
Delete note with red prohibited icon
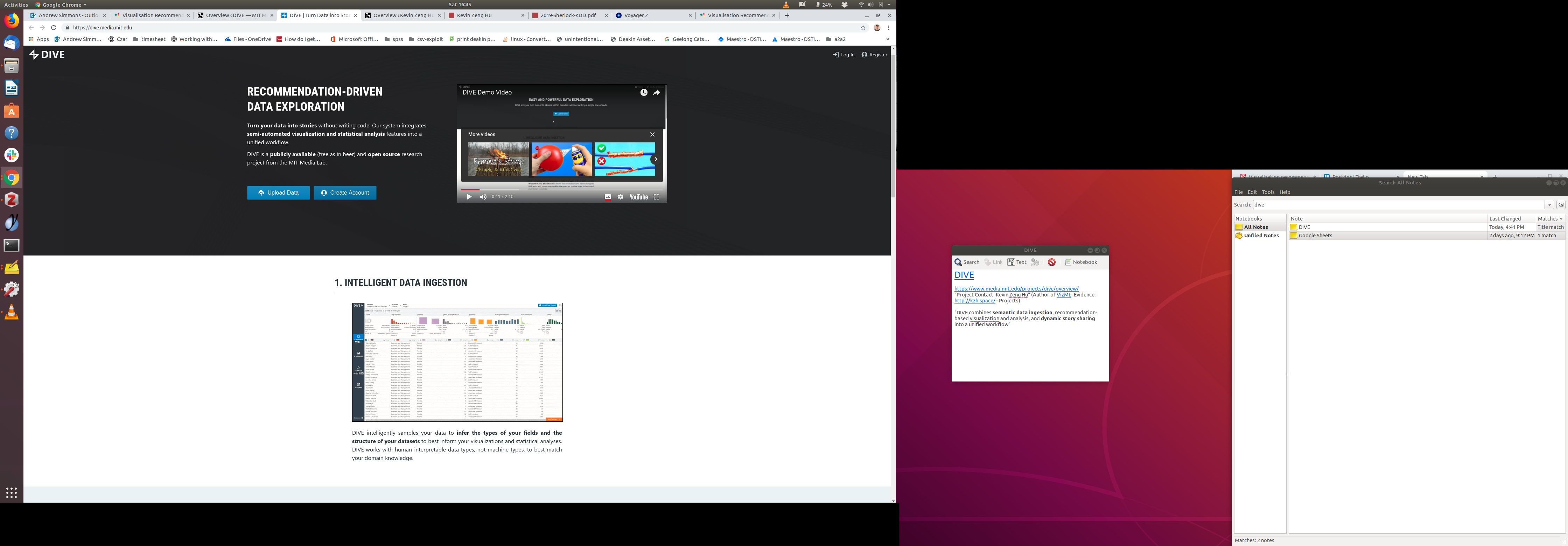1051,262
